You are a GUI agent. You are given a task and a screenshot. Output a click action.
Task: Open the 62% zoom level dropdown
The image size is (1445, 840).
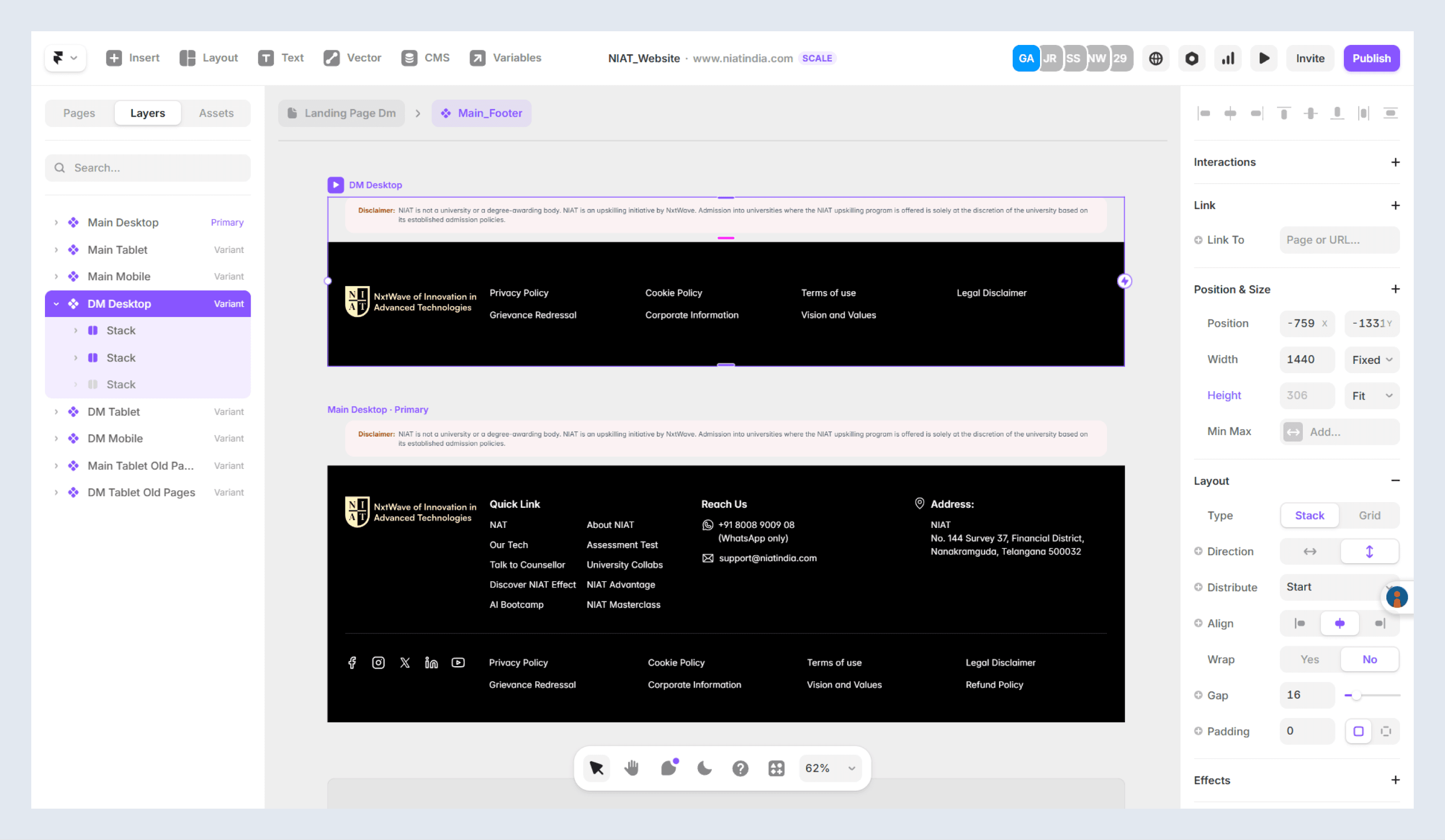830,768
